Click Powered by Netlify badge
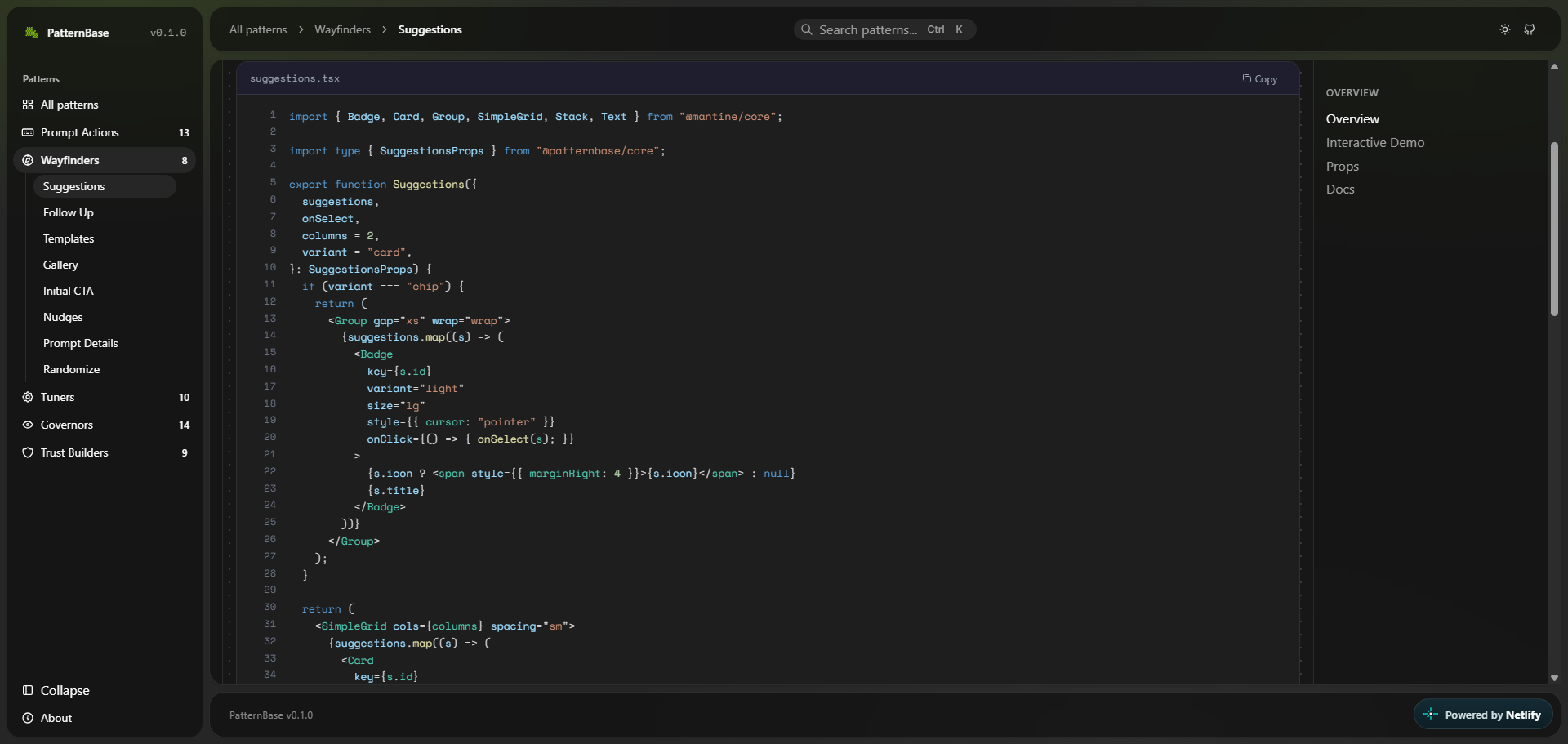Viewport: 1568px width, 744px height. point(1483,715)
